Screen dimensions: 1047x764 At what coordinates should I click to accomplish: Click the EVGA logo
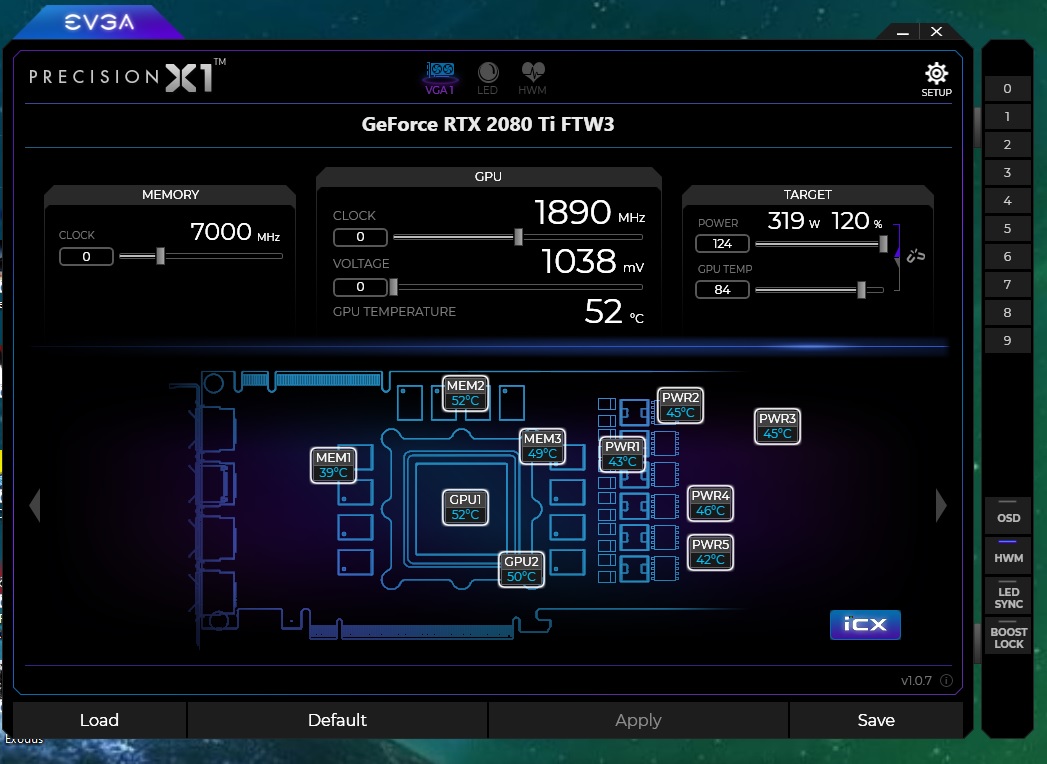99,22
